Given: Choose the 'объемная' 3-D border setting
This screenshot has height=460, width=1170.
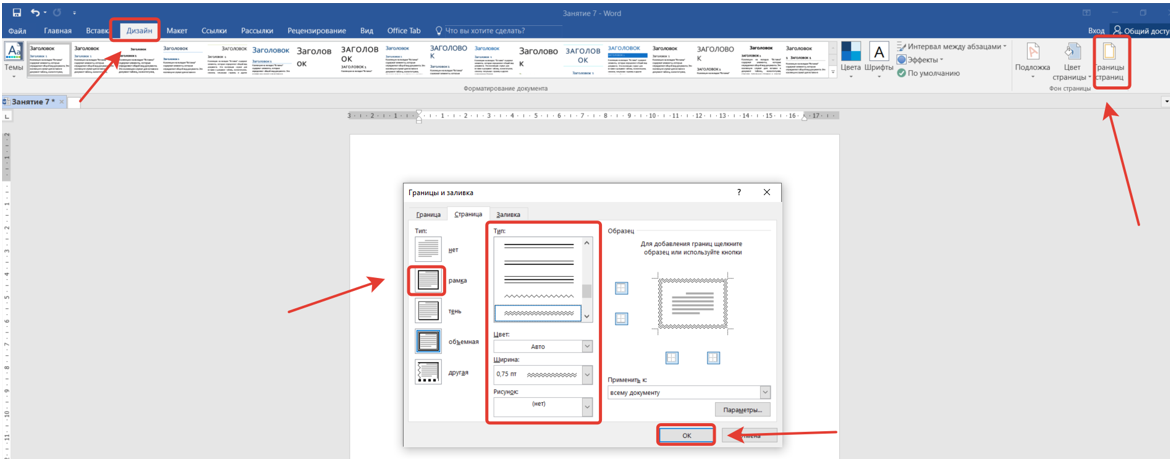Looking at the screenshot, I should (x=428, y=341).
